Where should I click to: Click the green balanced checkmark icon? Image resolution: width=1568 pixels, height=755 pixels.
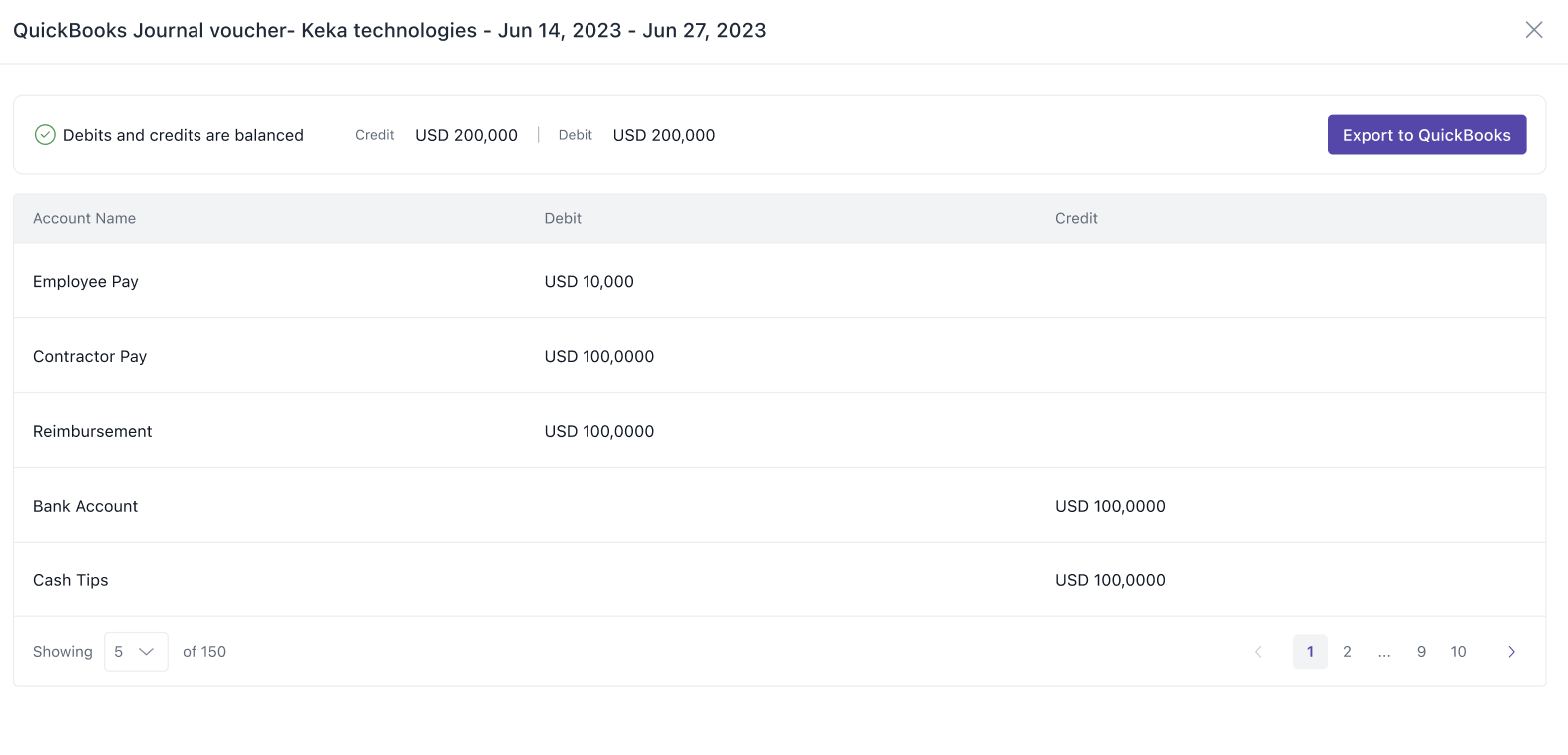click(x=45, y=135)
